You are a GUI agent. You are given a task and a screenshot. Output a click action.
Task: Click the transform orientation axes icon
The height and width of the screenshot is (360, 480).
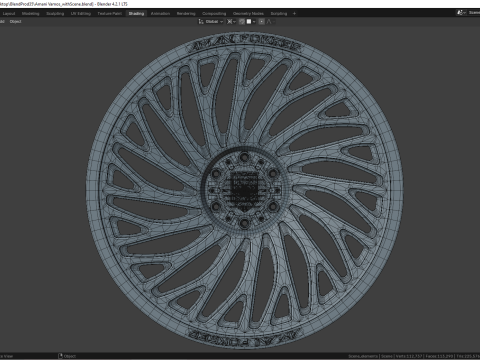point(201,22)
